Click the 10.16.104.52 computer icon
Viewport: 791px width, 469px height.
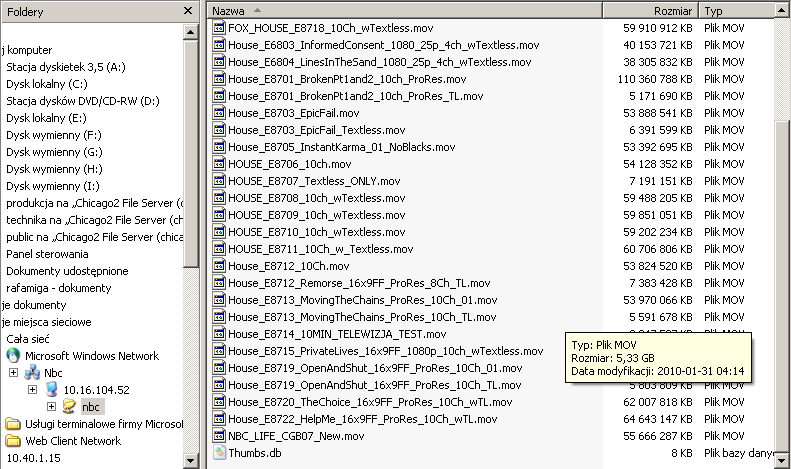click(51, 390)
